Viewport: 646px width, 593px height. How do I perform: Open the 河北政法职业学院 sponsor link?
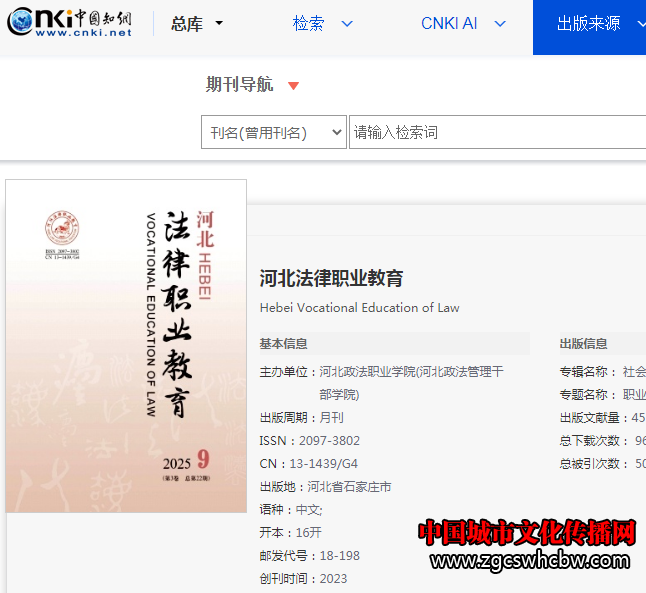(410, 372)
